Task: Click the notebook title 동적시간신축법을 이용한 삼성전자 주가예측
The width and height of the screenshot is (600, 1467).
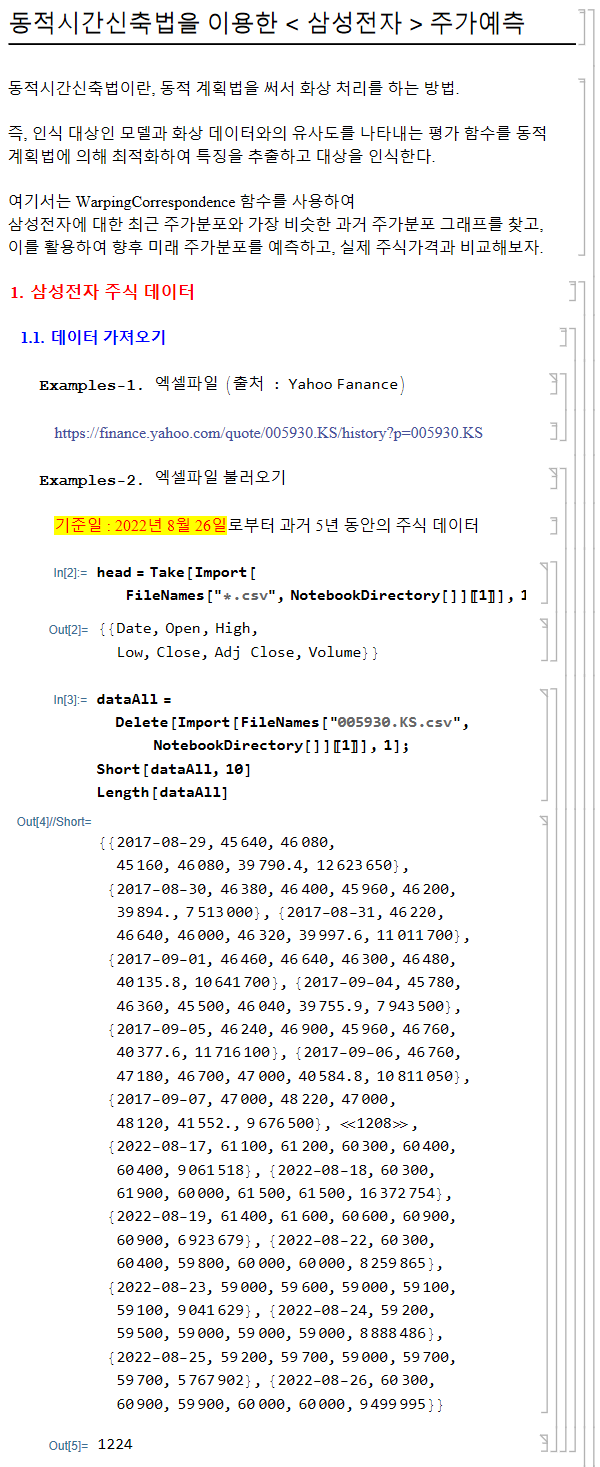Action: 265,24
